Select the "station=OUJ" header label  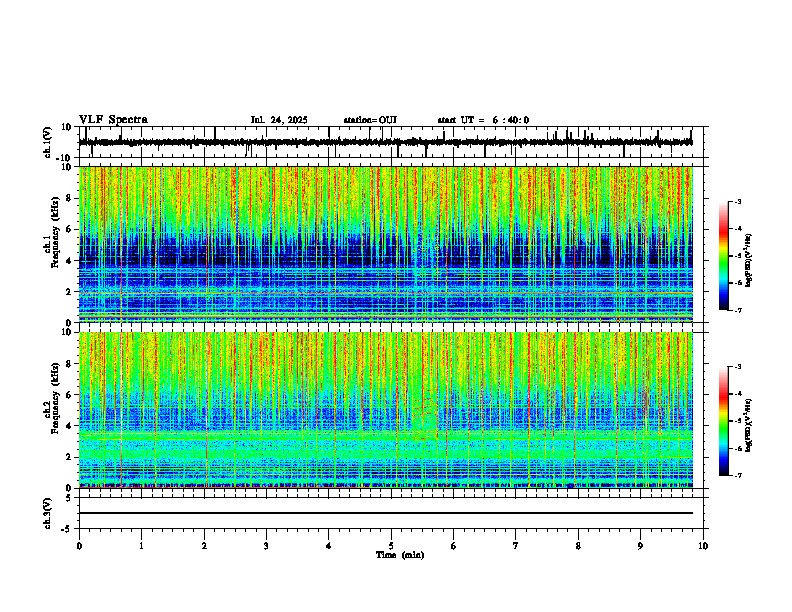[x=370, y=120]
